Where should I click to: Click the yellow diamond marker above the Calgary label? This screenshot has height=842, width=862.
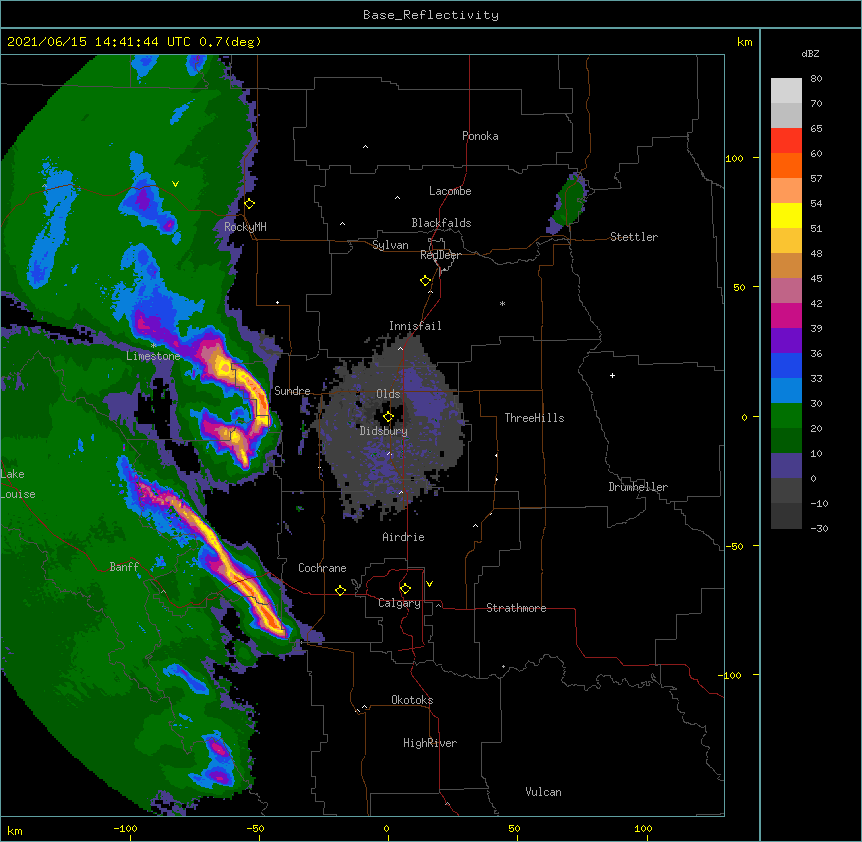[x=405, y=589]
